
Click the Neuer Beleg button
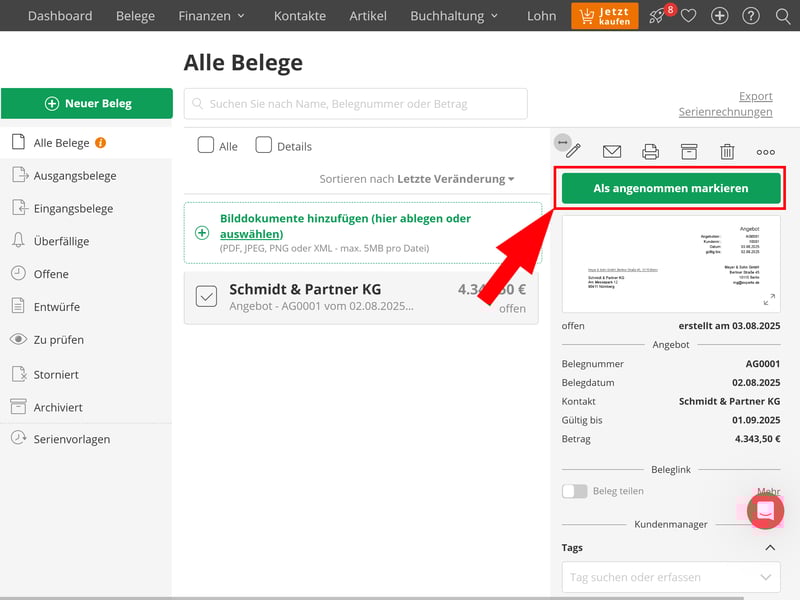87,103
